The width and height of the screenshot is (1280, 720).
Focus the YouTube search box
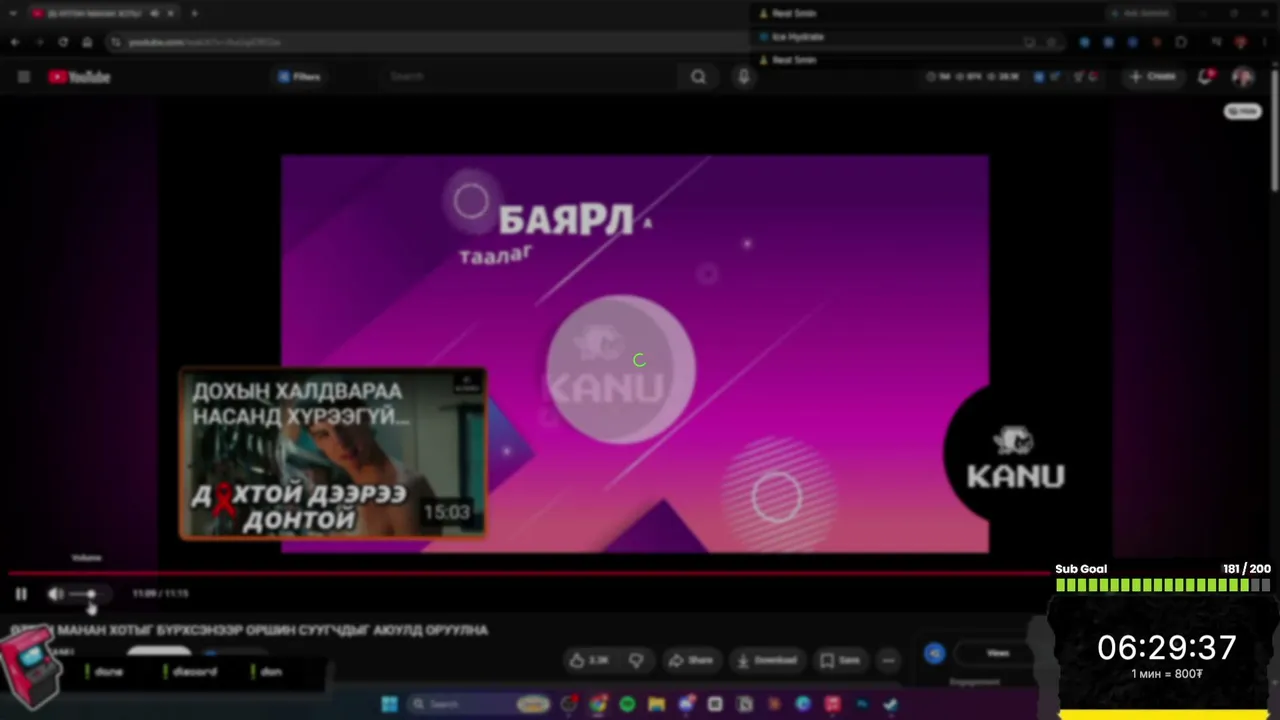tap(530, 76)
